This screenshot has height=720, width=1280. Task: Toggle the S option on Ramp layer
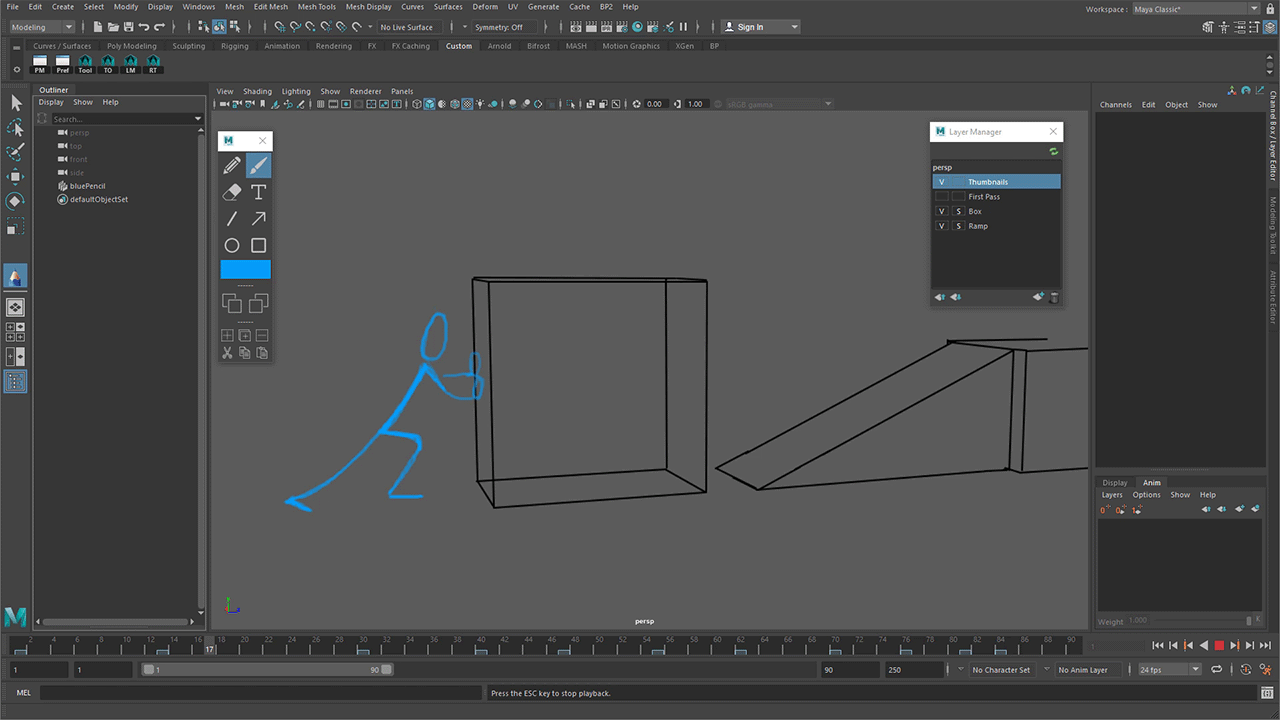coord(958,226)
